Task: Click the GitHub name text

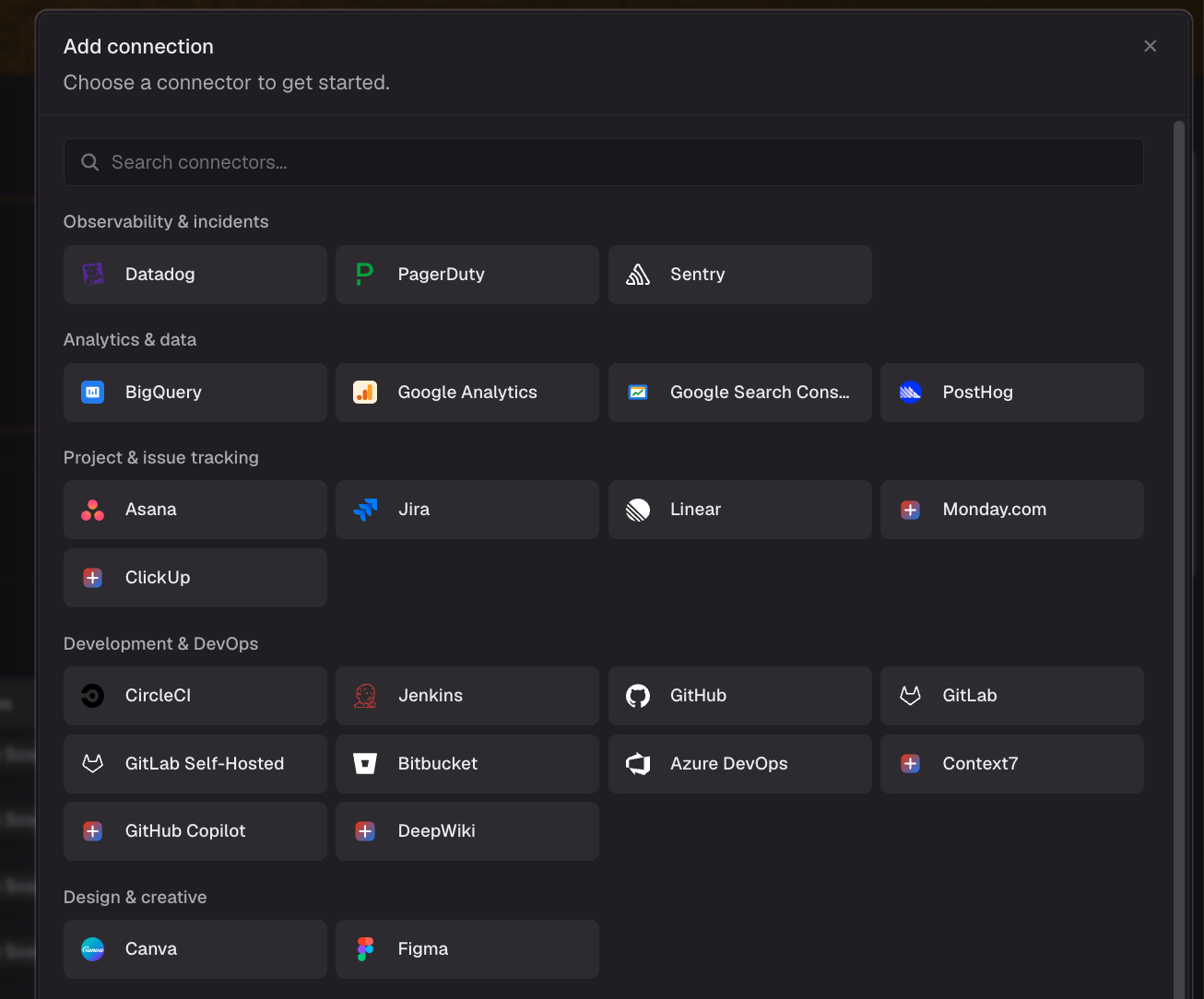Action: point(699,696)
